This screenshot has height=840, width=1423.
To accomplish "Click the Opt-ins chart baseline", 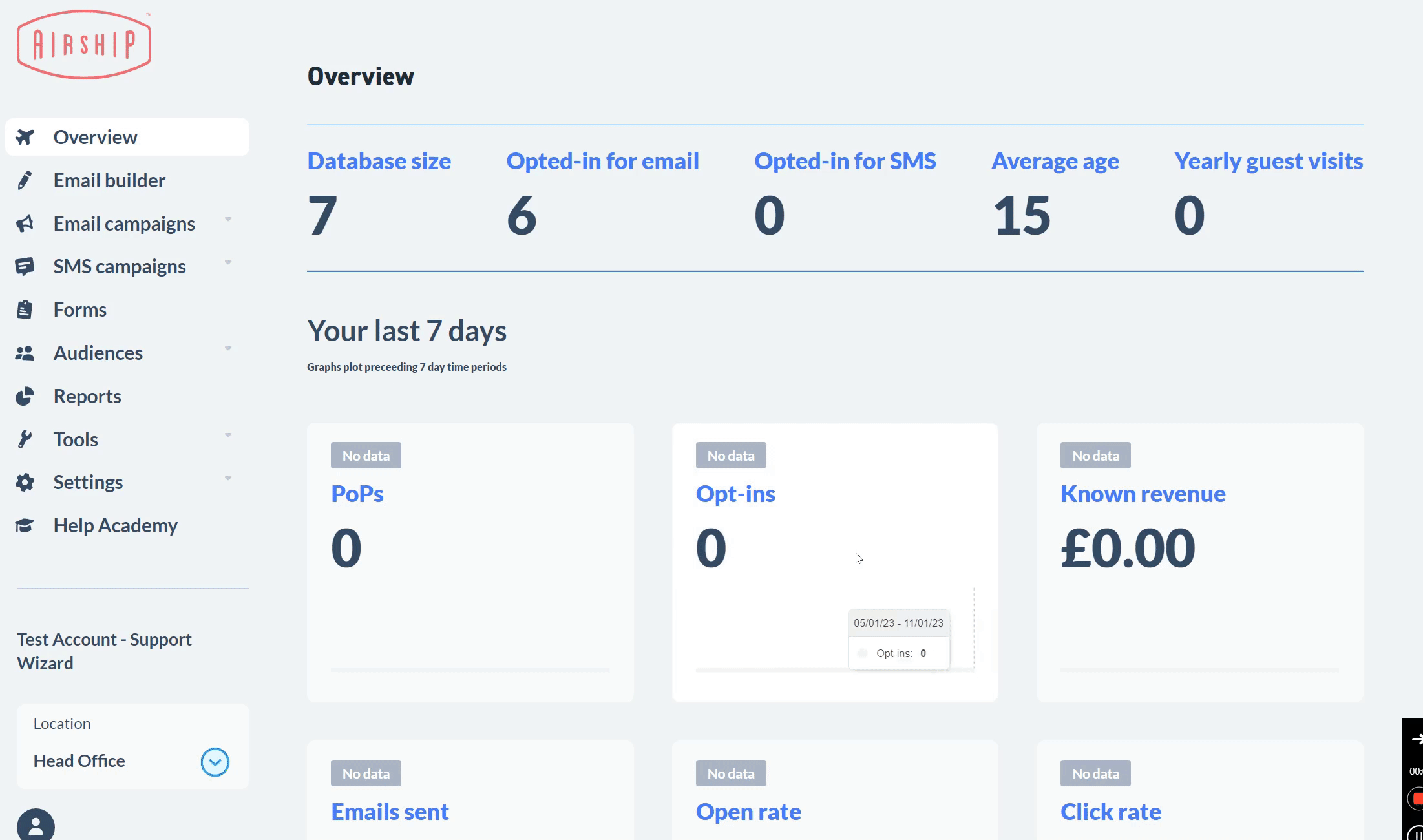I will coord(769,670).
